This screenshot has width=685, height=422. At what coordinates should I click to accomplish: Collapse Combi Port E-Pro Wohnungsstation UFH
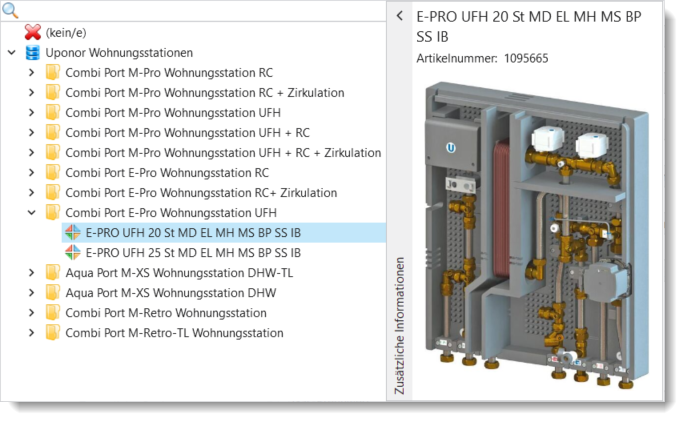click(x=31, y=213)
